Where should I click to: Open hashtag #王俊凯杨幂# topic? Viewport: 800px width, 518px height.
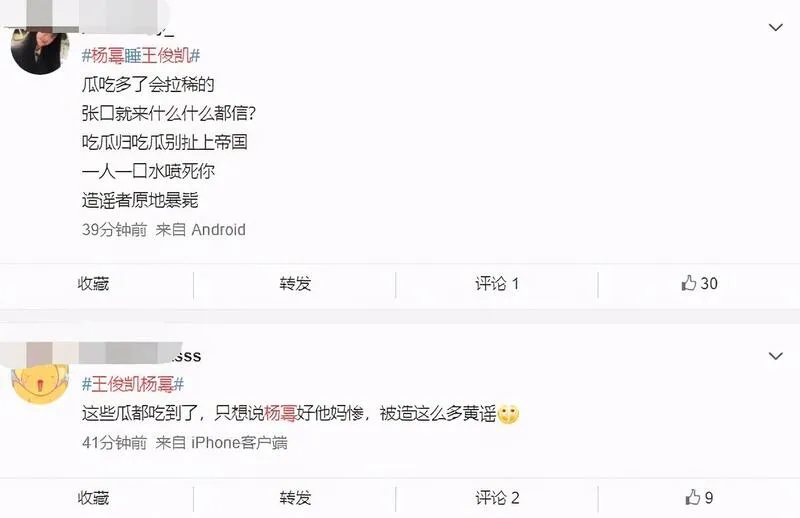133,384
